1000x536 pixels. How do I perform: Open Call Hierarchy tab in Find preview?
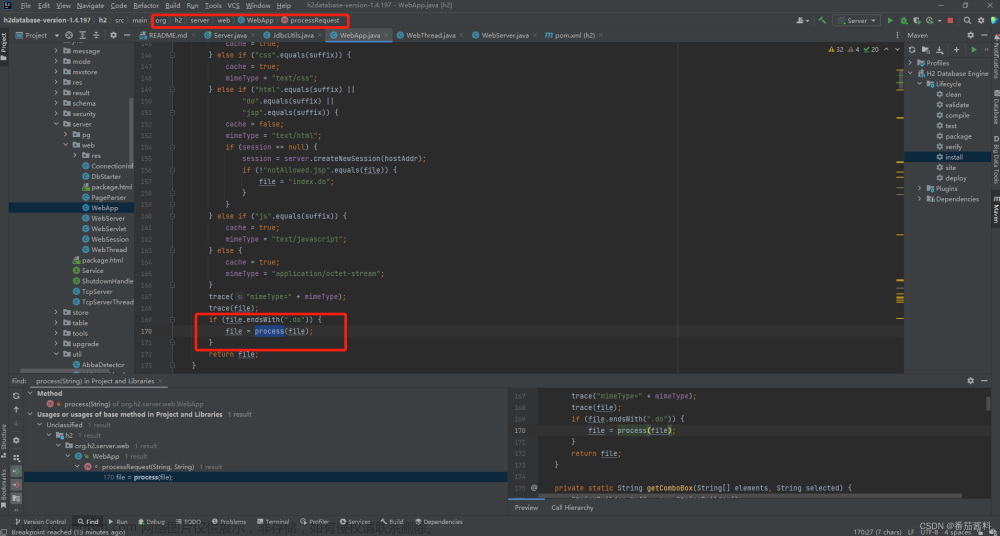click(x=572, y=508)
